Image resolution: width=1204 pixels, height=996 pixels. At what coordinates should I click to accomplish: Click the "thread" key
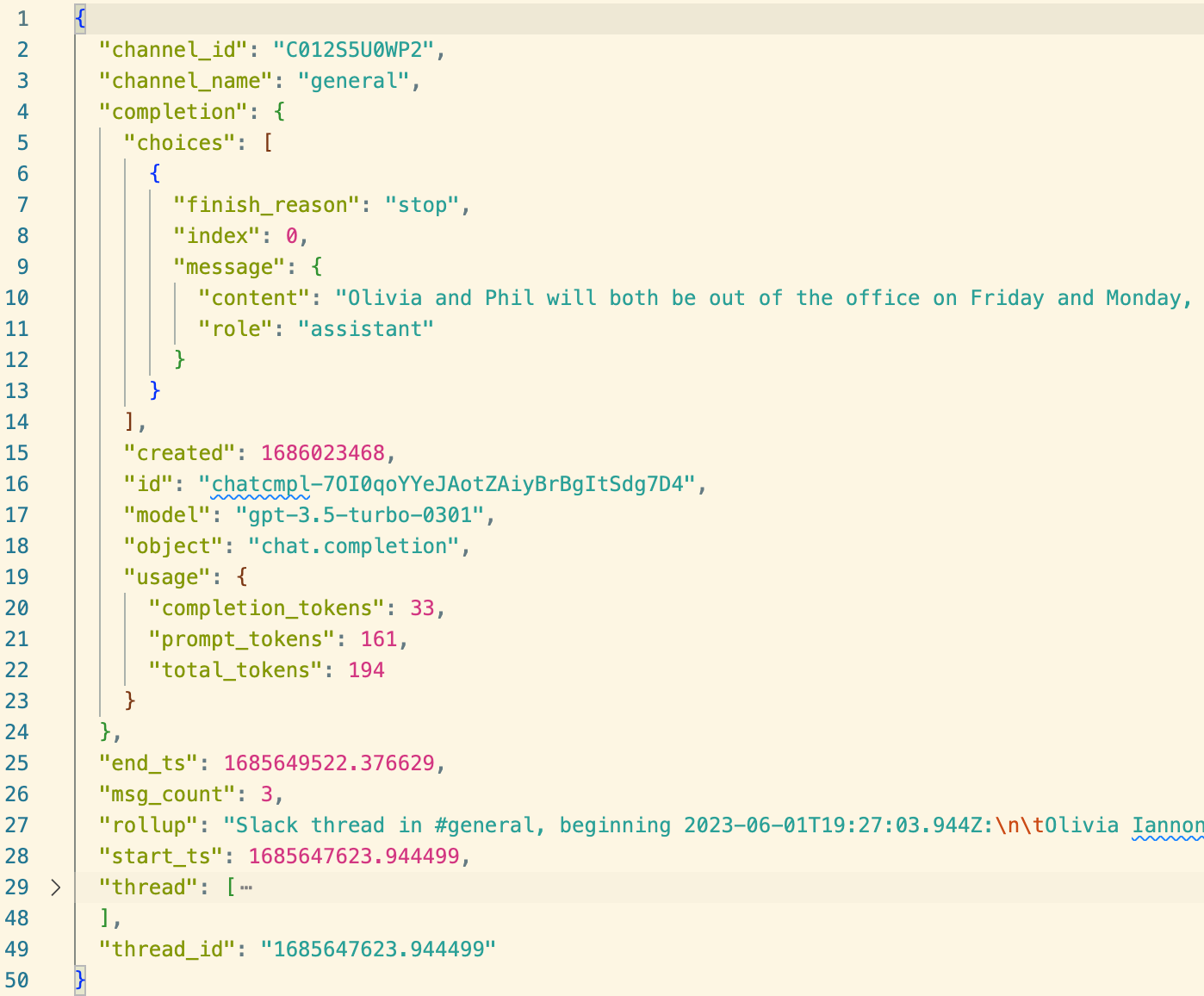pos(149,887)
